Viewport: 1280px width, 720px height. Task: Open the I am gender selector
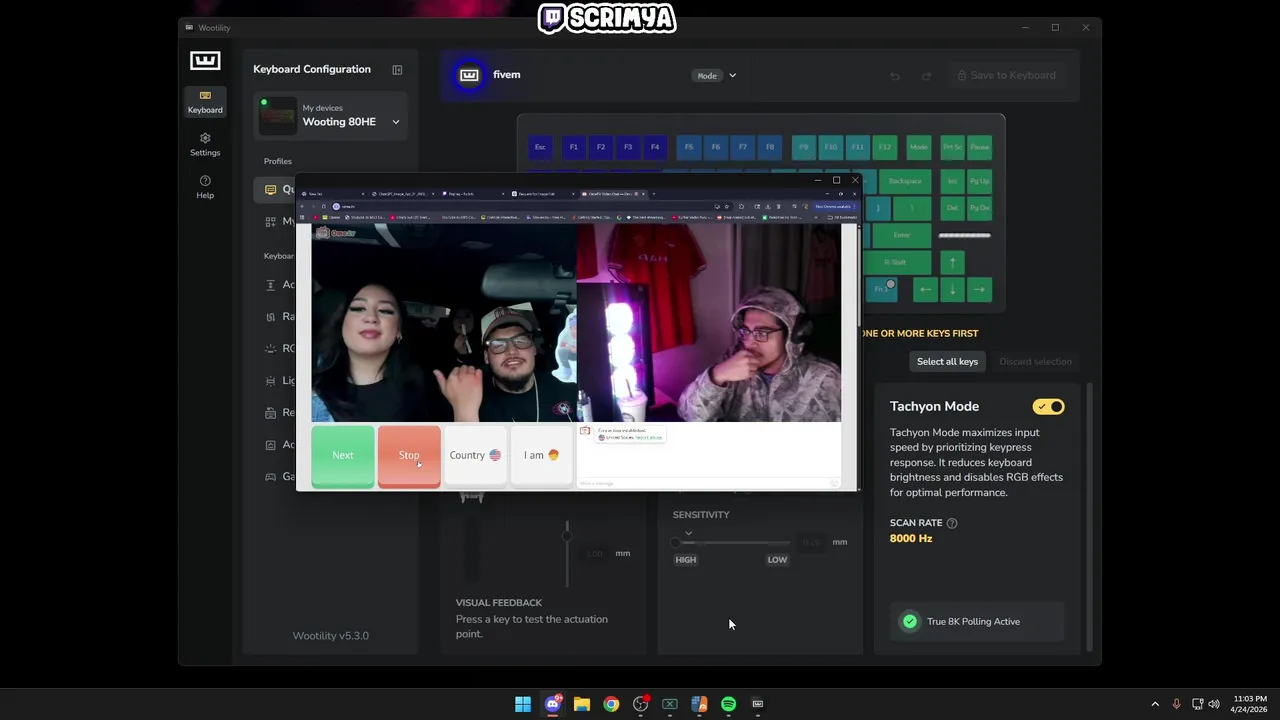coord(541,456)
